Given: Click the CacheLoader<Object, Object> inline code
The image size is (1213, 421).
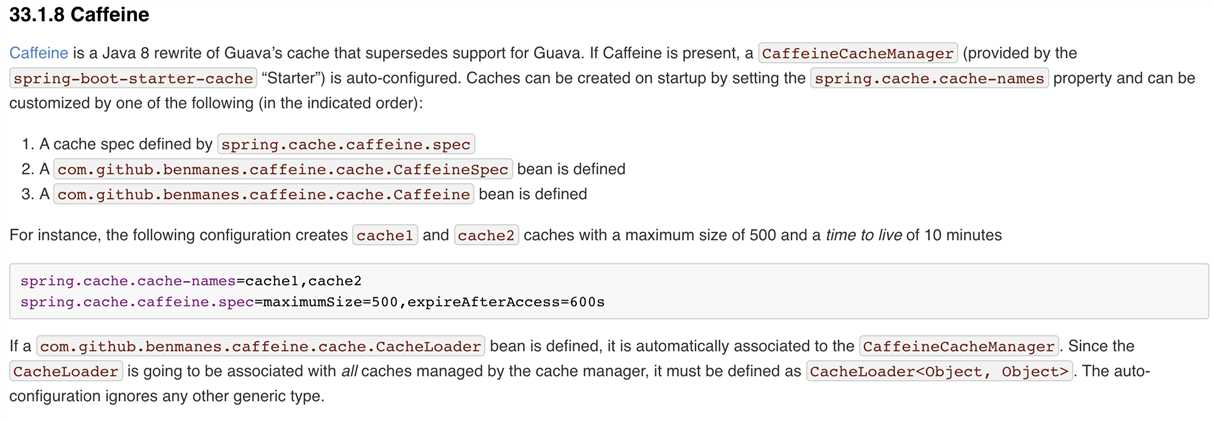Looking at the screenshot, I should click(x=940, y=372).
